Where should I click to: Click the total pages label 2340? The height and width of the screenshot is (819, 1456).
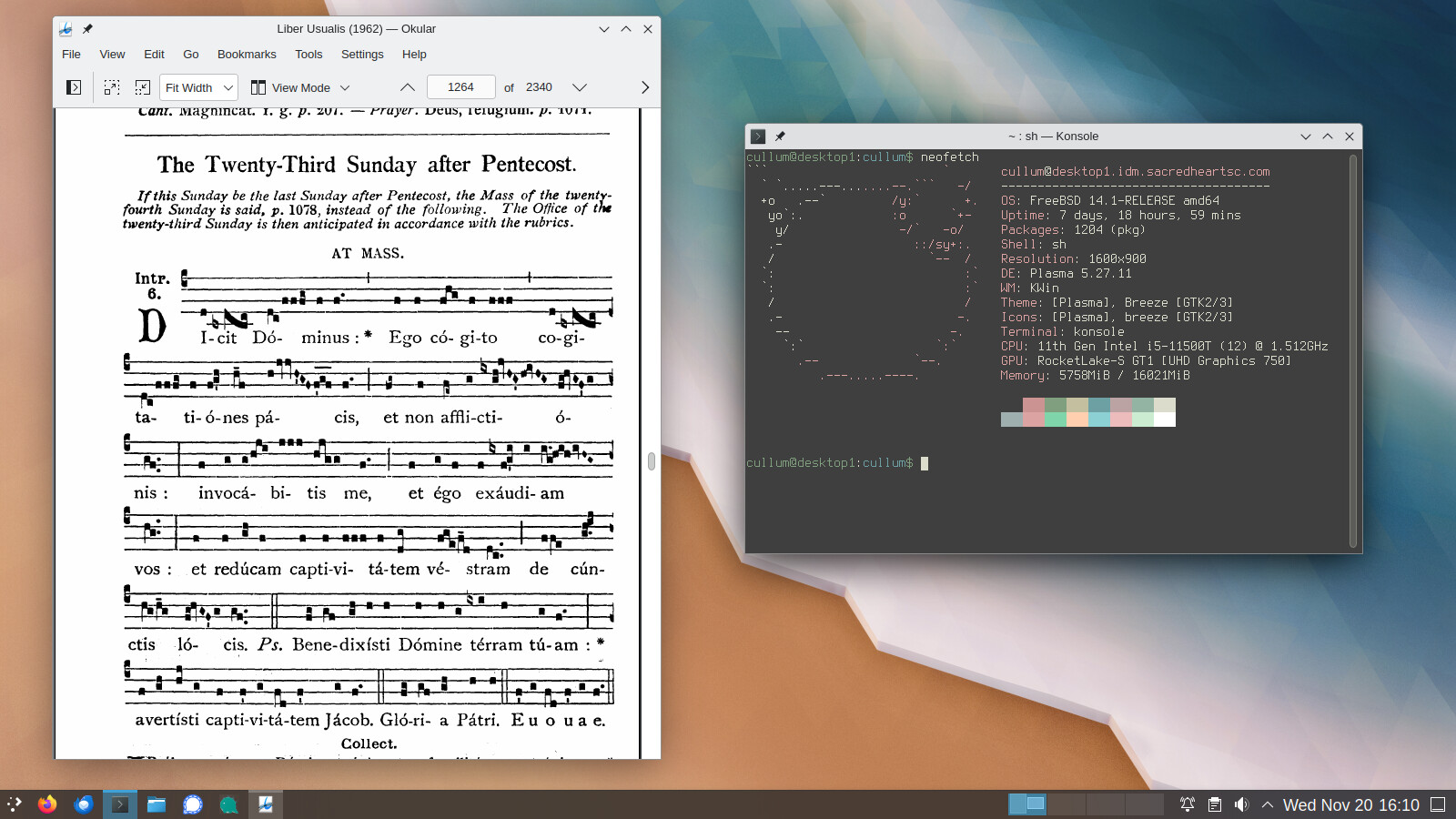click(539, 87)
